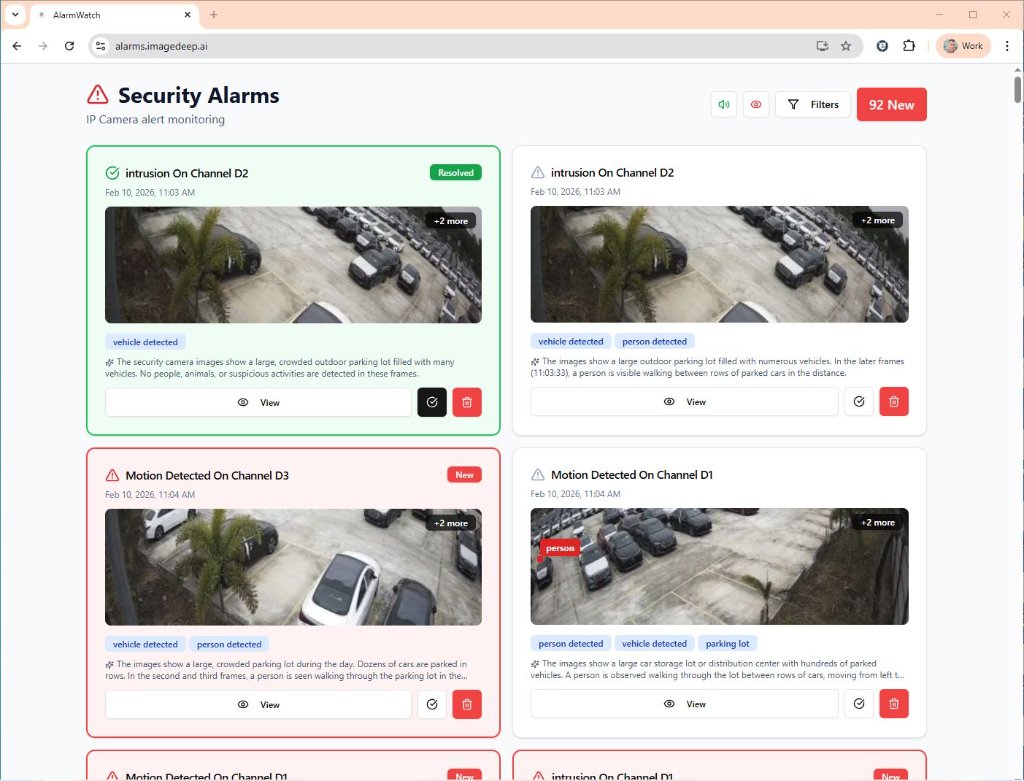1024x781 pixels.
Task: Open unresolved intrusion D2 camera thumbnail
Action: tap(719, 264)
